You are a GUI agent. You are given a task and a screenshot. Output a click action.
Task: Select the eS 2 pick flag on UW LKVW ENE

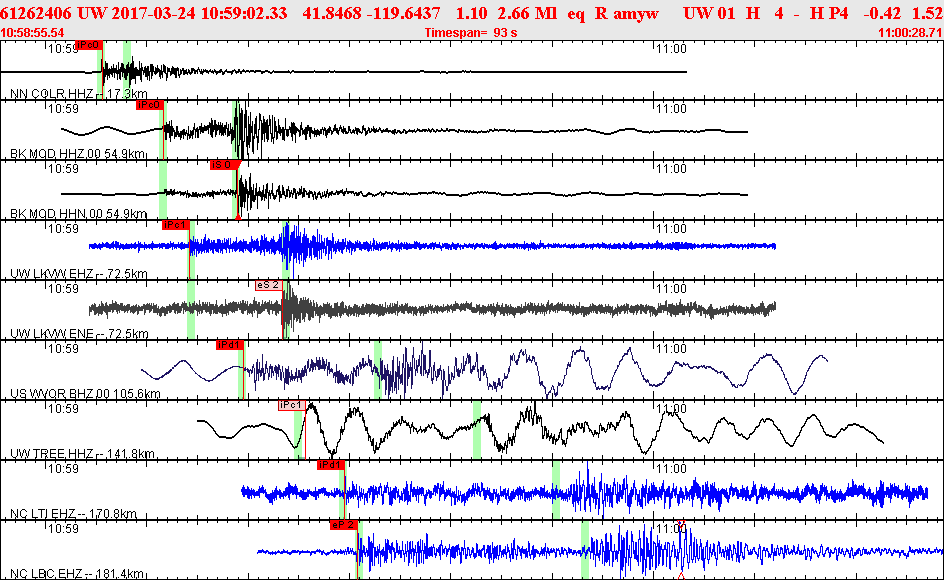point(269,285)
